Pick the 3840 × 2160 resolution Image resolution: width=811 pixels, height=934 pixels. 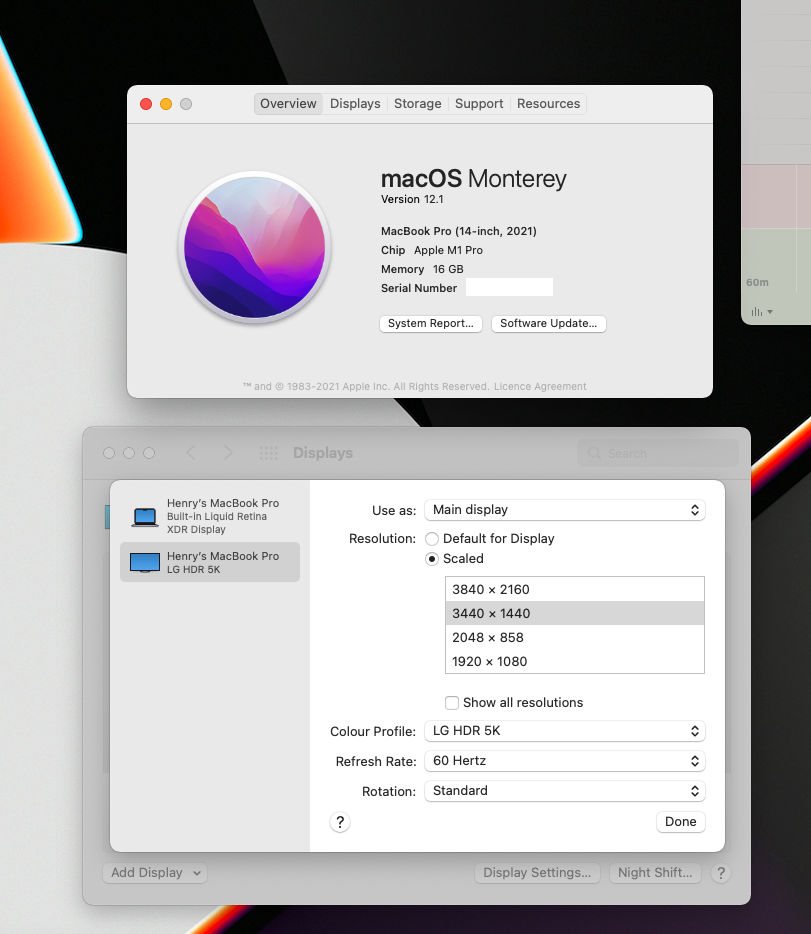tap(575, 589)
